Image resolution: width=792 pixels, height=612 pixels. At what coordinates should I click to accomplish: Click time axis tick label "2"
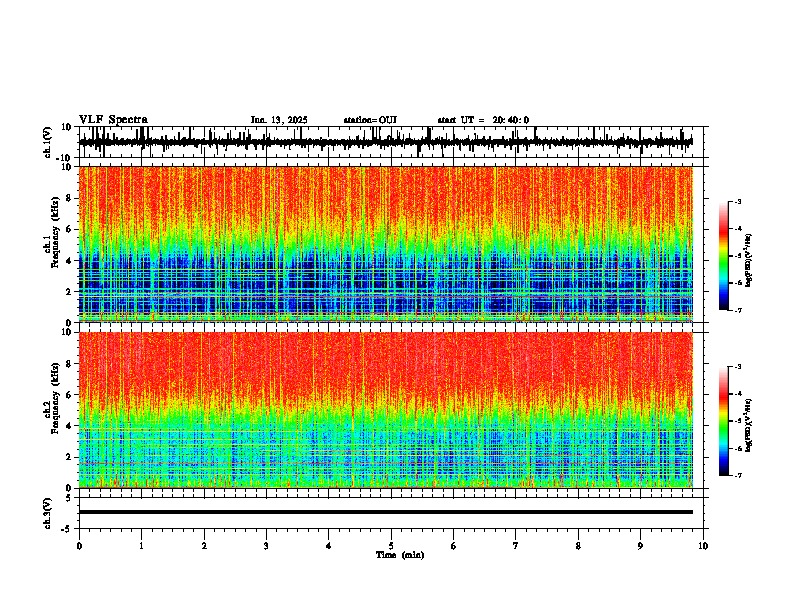(x=204, y=546)
